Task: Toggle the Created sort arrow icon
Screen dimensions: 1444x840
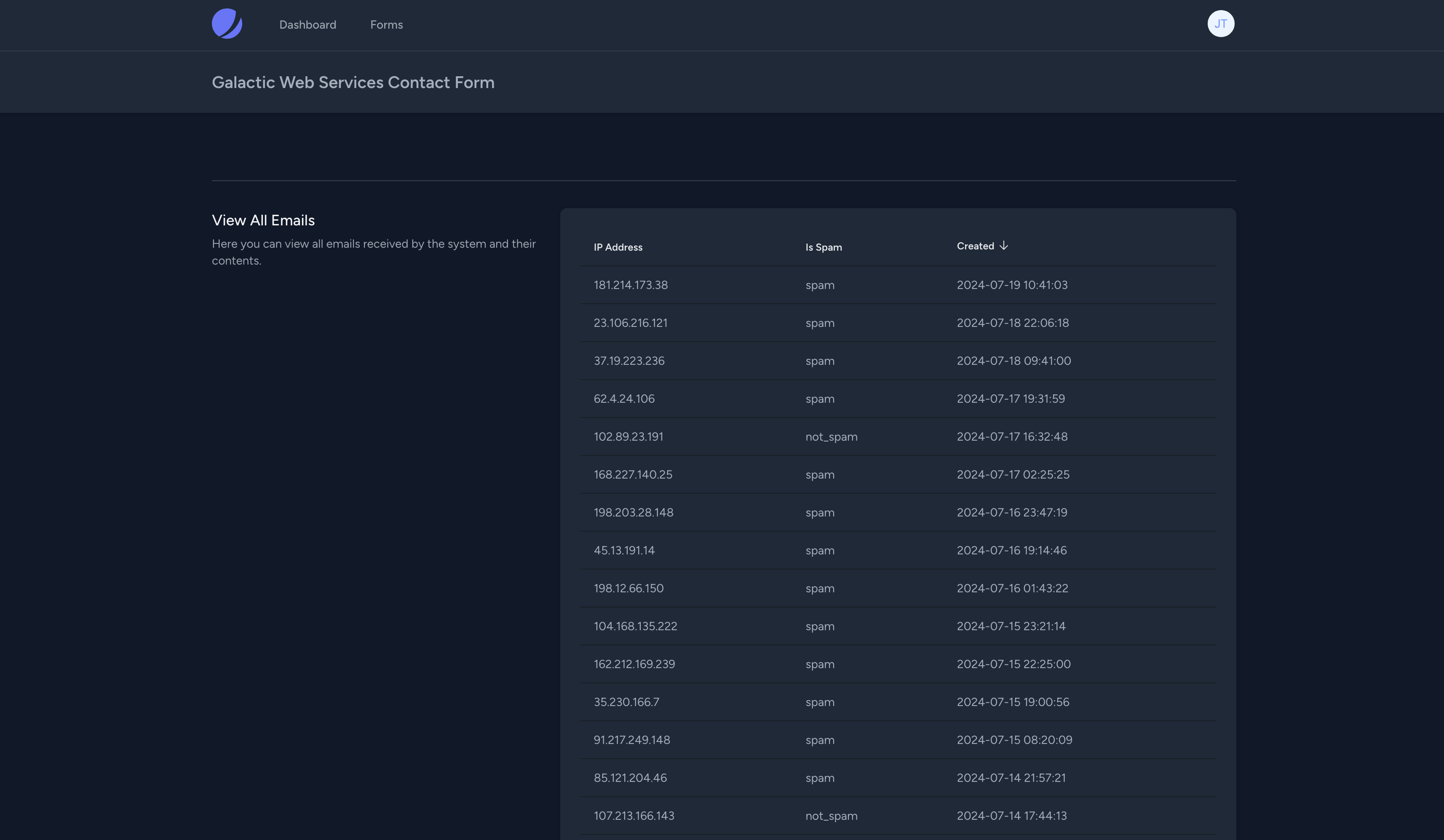Action: (x=1003, y=246)
